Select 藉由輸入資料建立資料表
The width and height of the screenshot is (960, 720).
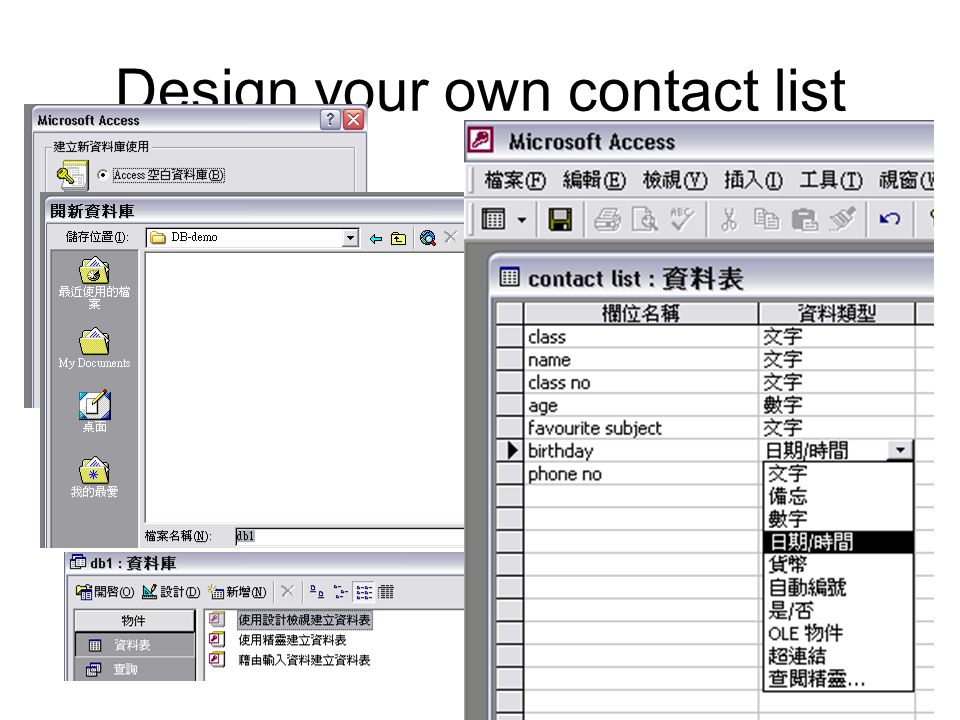pos(304,660)
